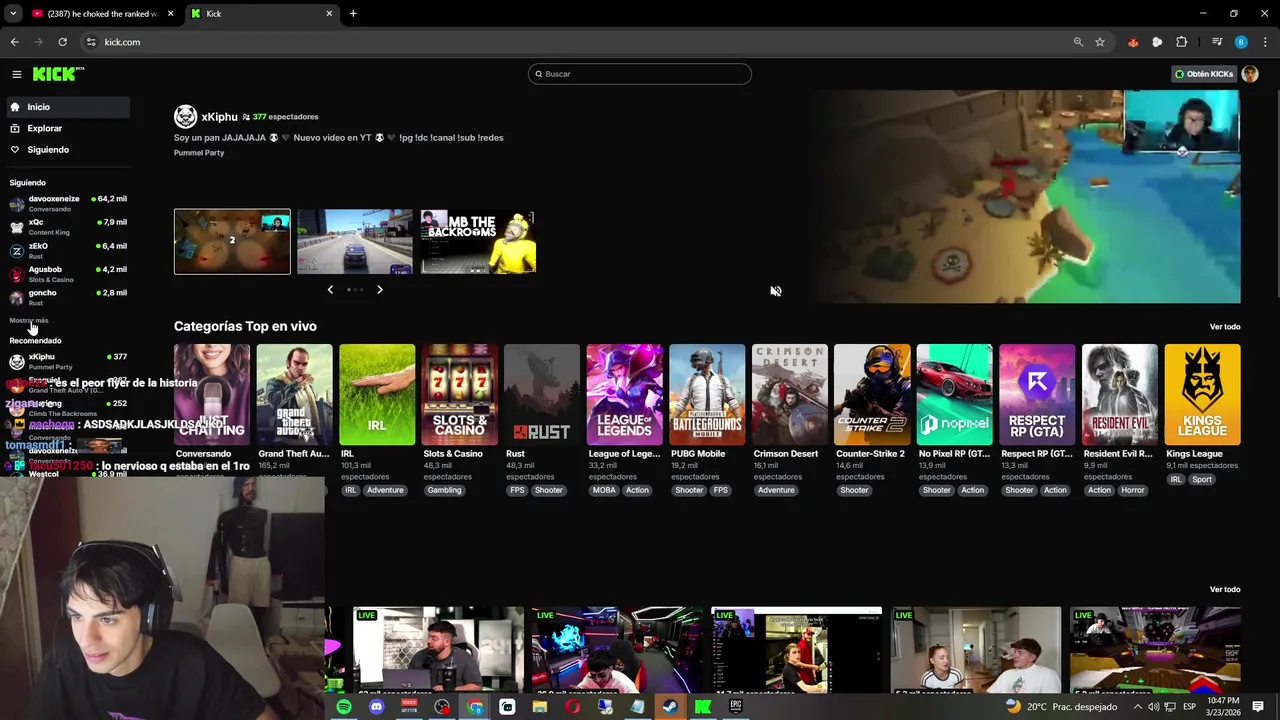The width and height of the screenshot is (1280, 720).
Task: Select the Pummel Party carousel thumbnail
Action: pyautogui.click(x=232, y=241)
